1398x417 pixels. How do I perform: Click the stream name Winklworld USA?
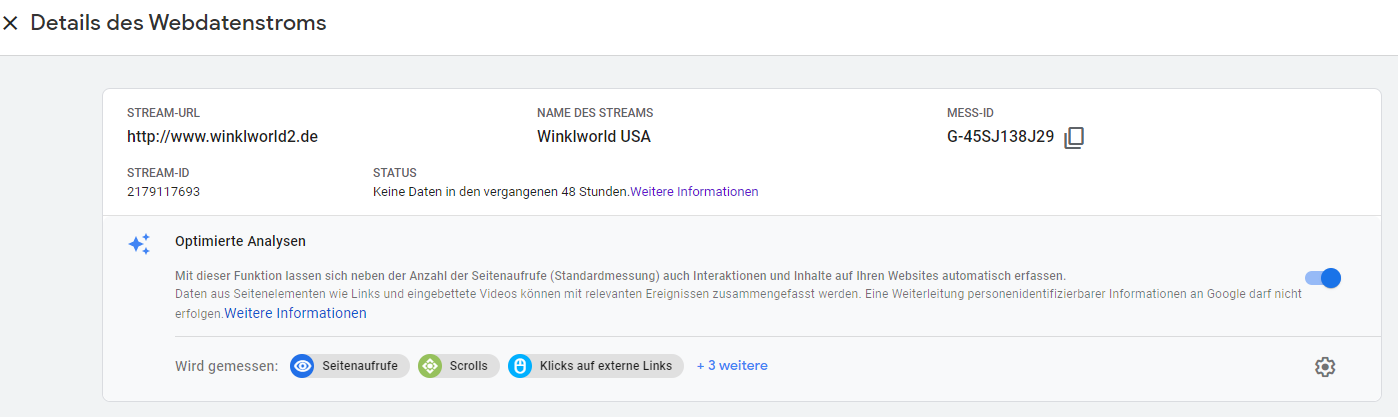click(x=593, y=137)
